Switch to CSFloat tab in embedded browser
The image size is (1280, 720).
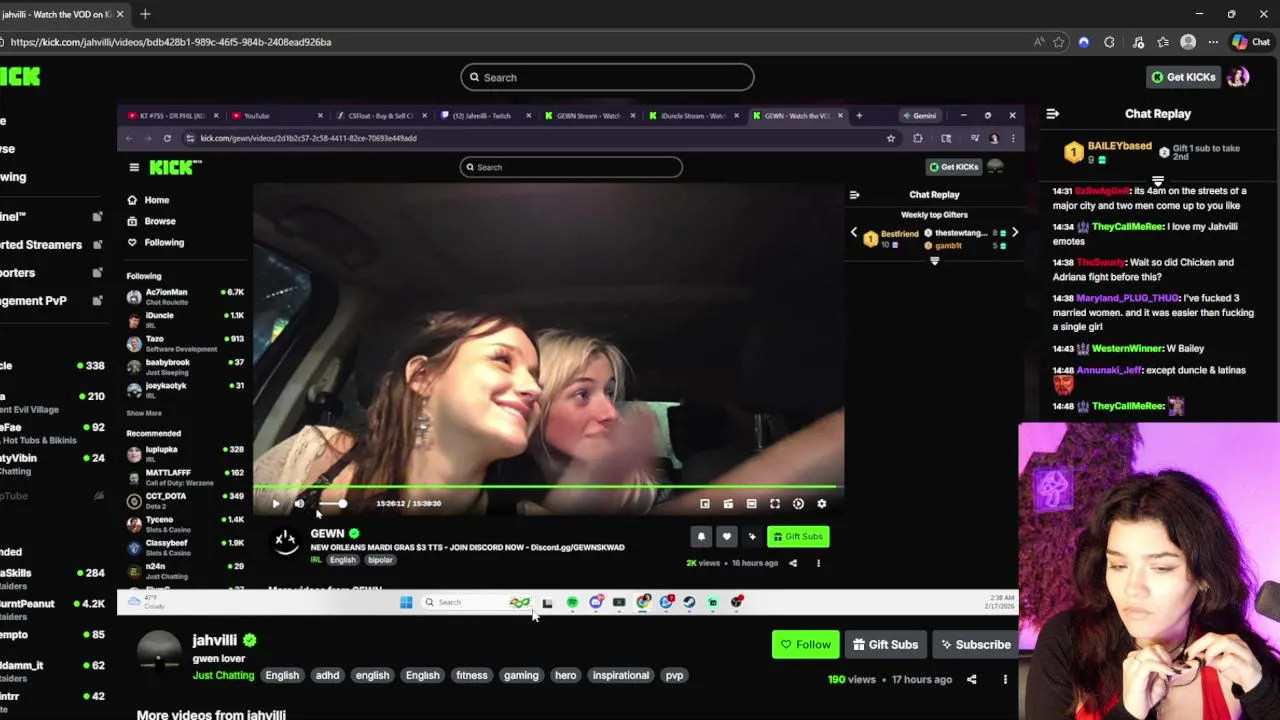(381, 116)
